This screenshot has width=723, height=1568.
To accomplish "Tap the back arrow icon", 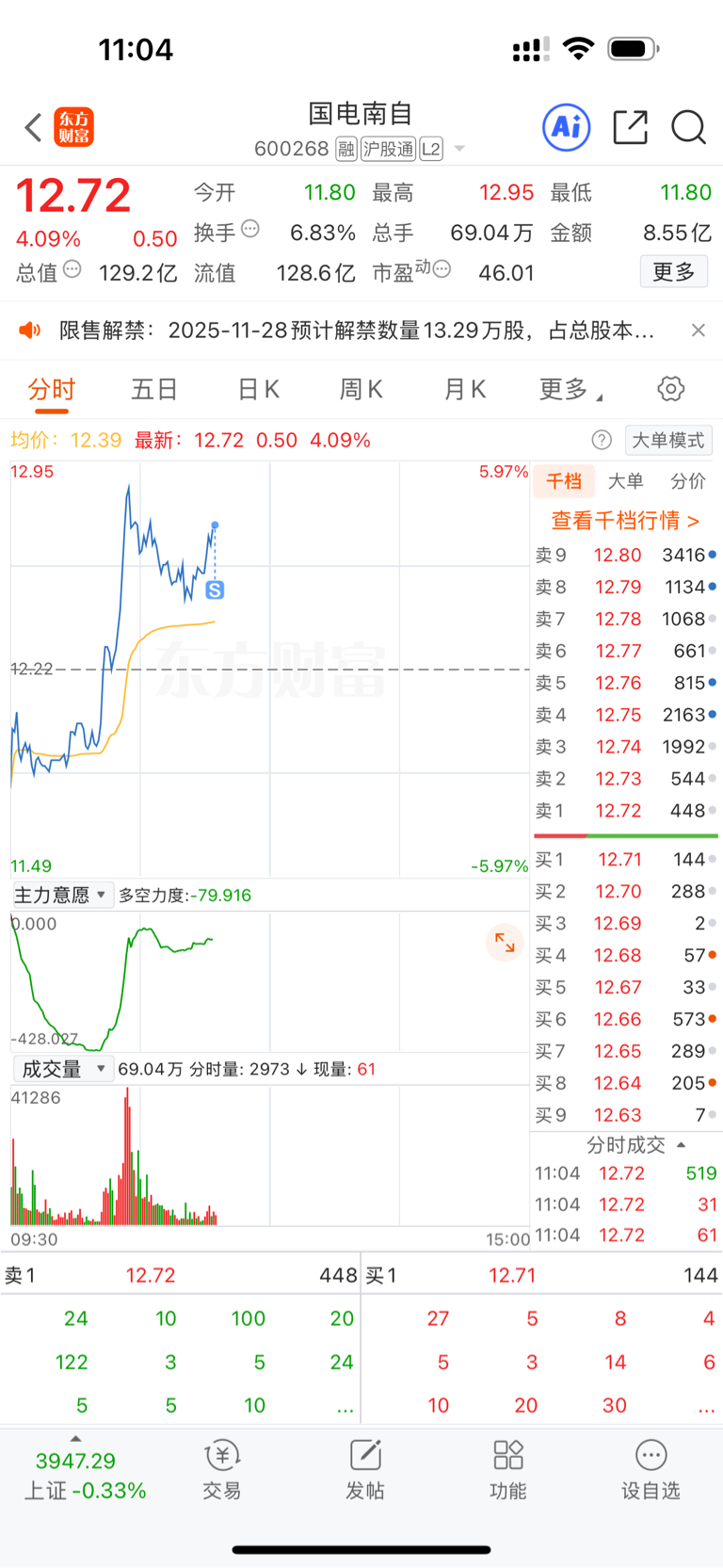I will click(33, 127).
